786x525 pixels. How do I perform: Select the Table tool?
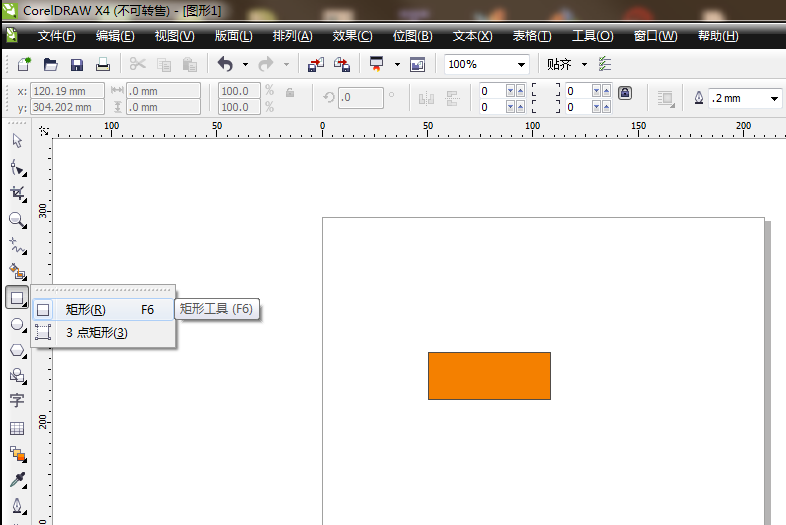[17, 428]
